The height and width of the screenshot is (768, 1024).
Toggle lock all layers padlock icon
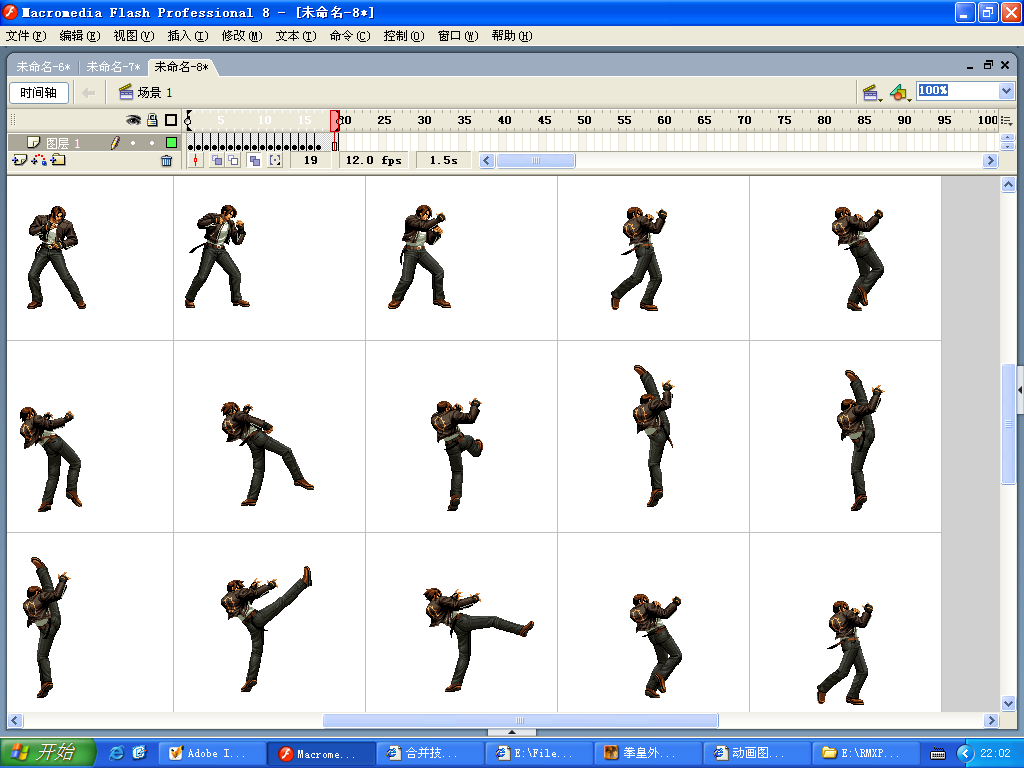152,120
